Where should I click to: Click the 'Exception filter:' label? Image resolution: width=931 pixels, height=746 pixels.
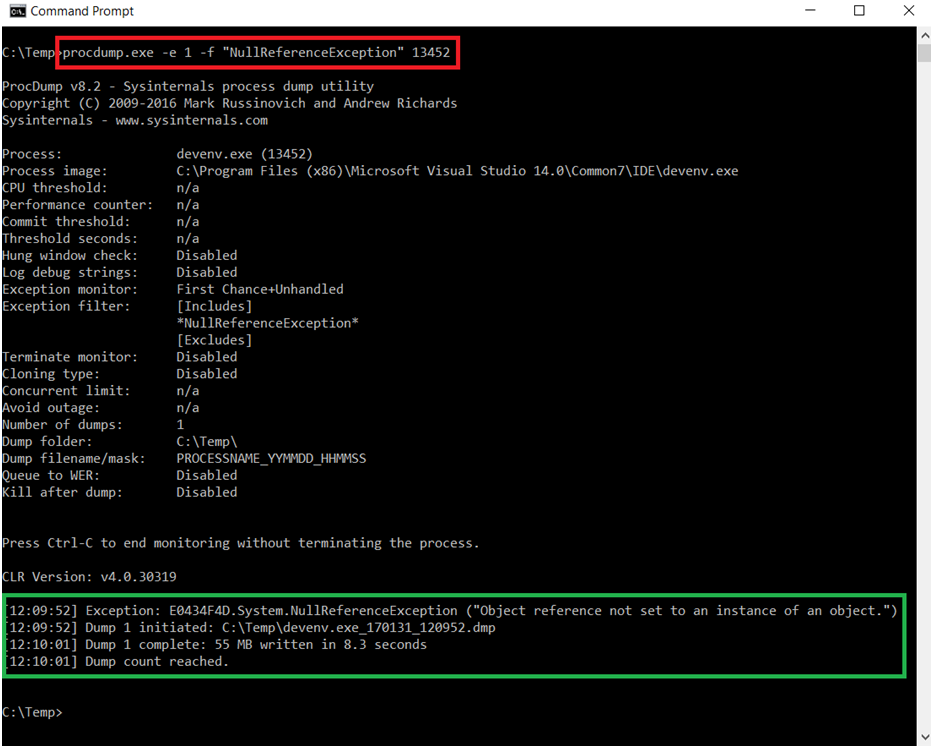[66, 306]
